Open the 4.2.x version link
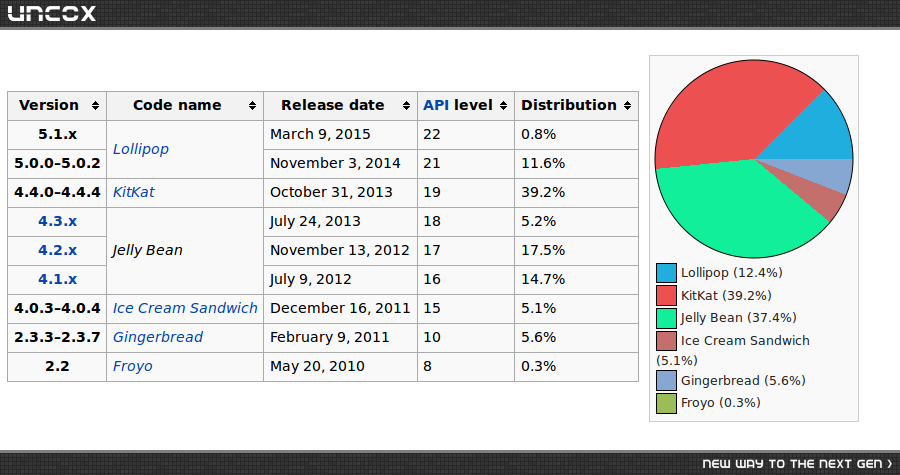 (57, 251)
